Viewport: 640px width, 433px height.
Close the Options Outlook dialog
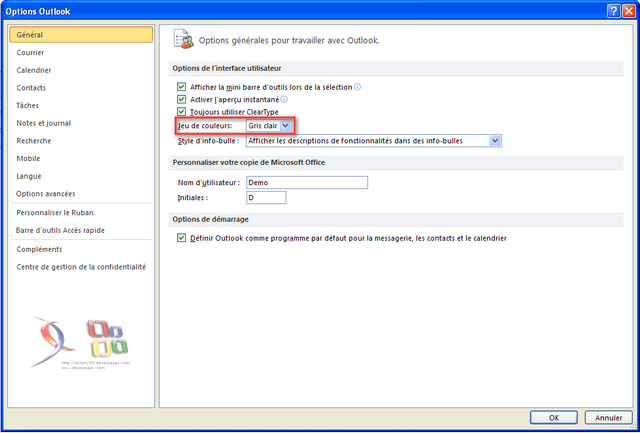[x=628, y=9]
